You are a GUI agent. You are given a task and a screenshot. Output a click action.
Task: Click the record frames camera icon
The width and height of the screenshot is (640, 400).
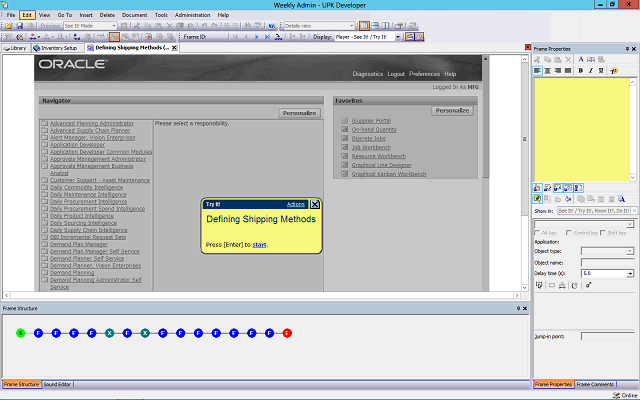[19, 37]
